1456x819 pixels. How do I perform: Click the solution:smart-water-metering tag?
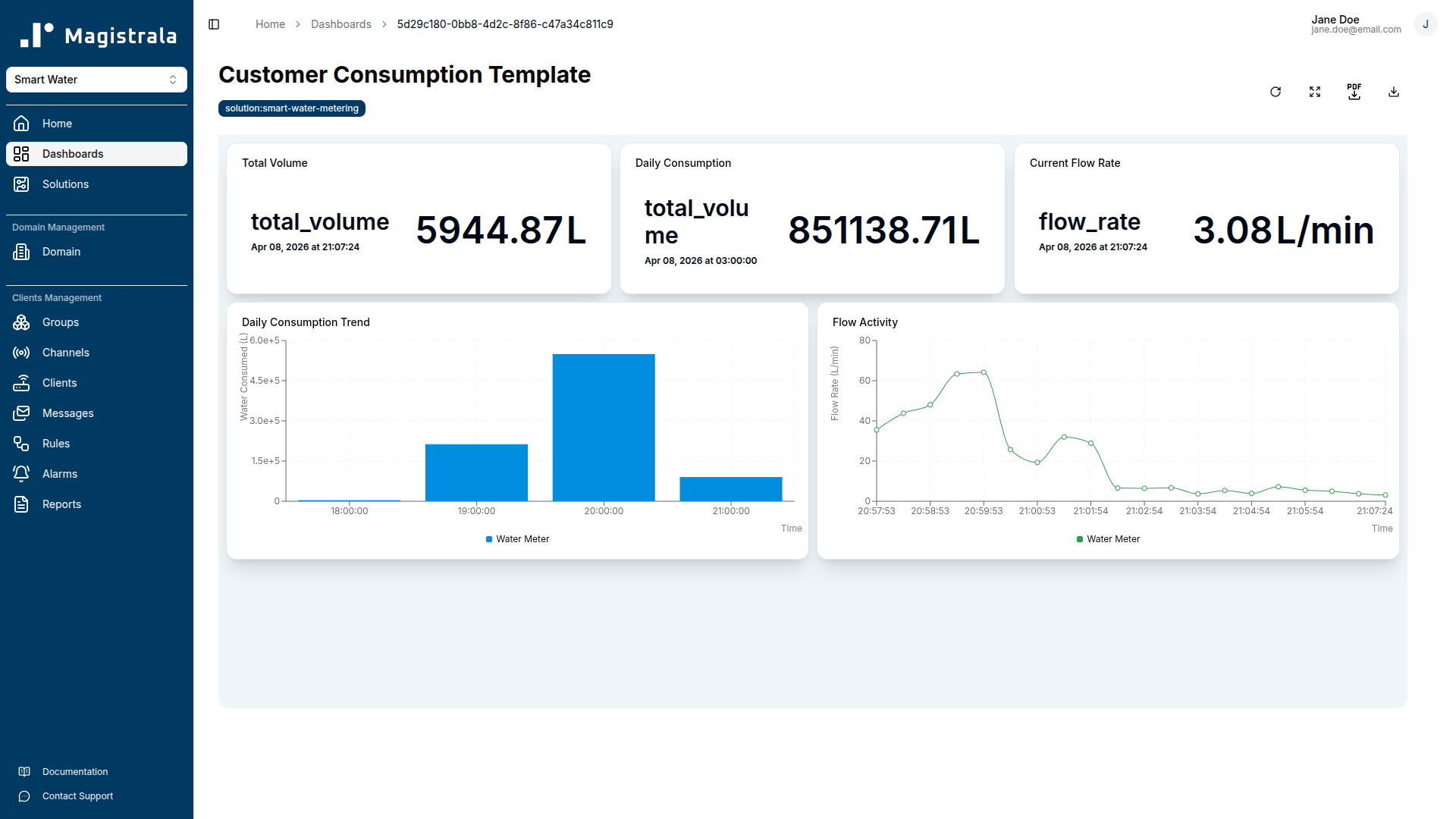coord(291,108)
